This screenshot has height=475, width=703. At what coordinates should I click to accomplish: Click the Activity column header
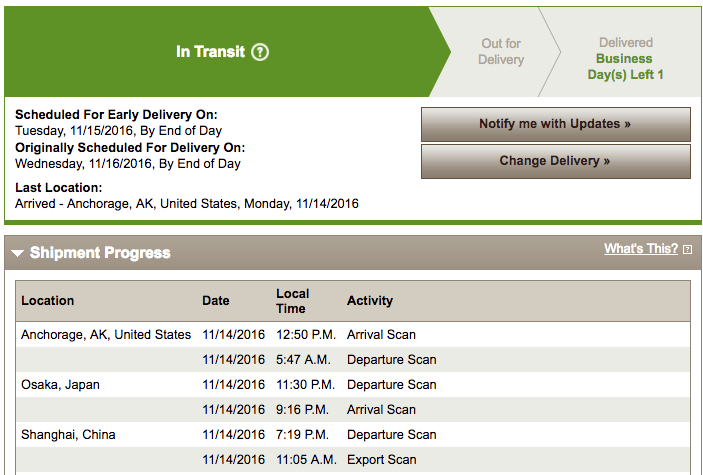[370, 300]
